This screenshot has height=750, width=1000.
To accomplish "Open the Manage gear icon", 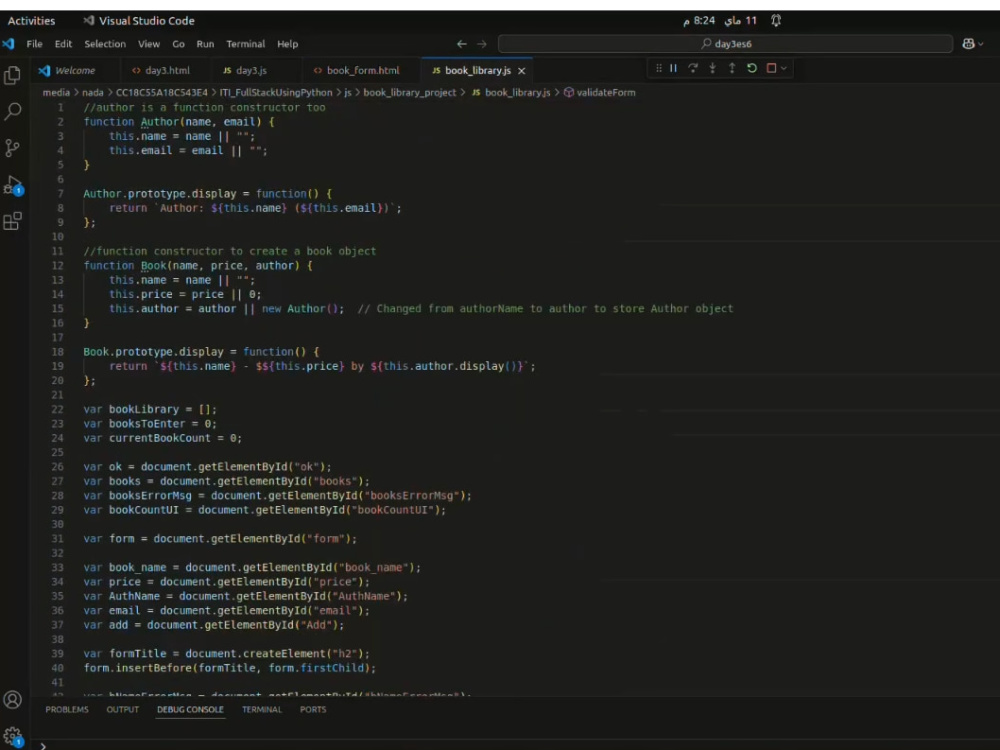I will tap(12, 736).
